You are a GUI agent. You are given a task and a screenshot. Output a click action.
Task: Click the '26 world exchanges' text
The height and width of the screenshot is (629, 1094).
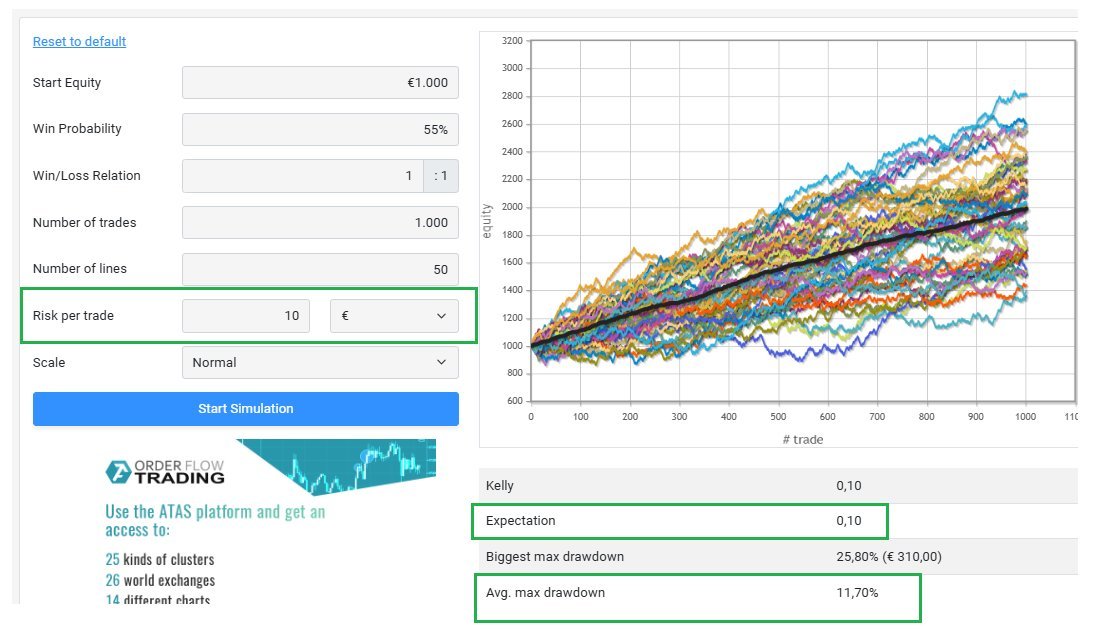pyautogui.click(x=160, y=580)
